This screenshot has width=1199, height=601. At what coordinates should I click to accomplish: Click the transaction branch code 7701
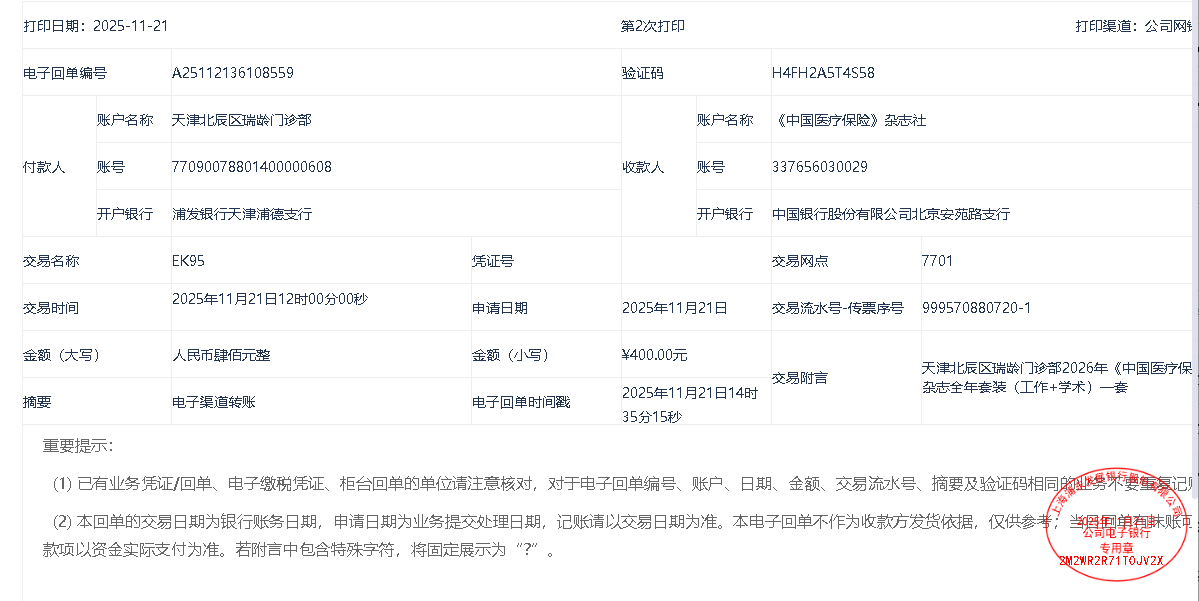click(x=937, y=261)
